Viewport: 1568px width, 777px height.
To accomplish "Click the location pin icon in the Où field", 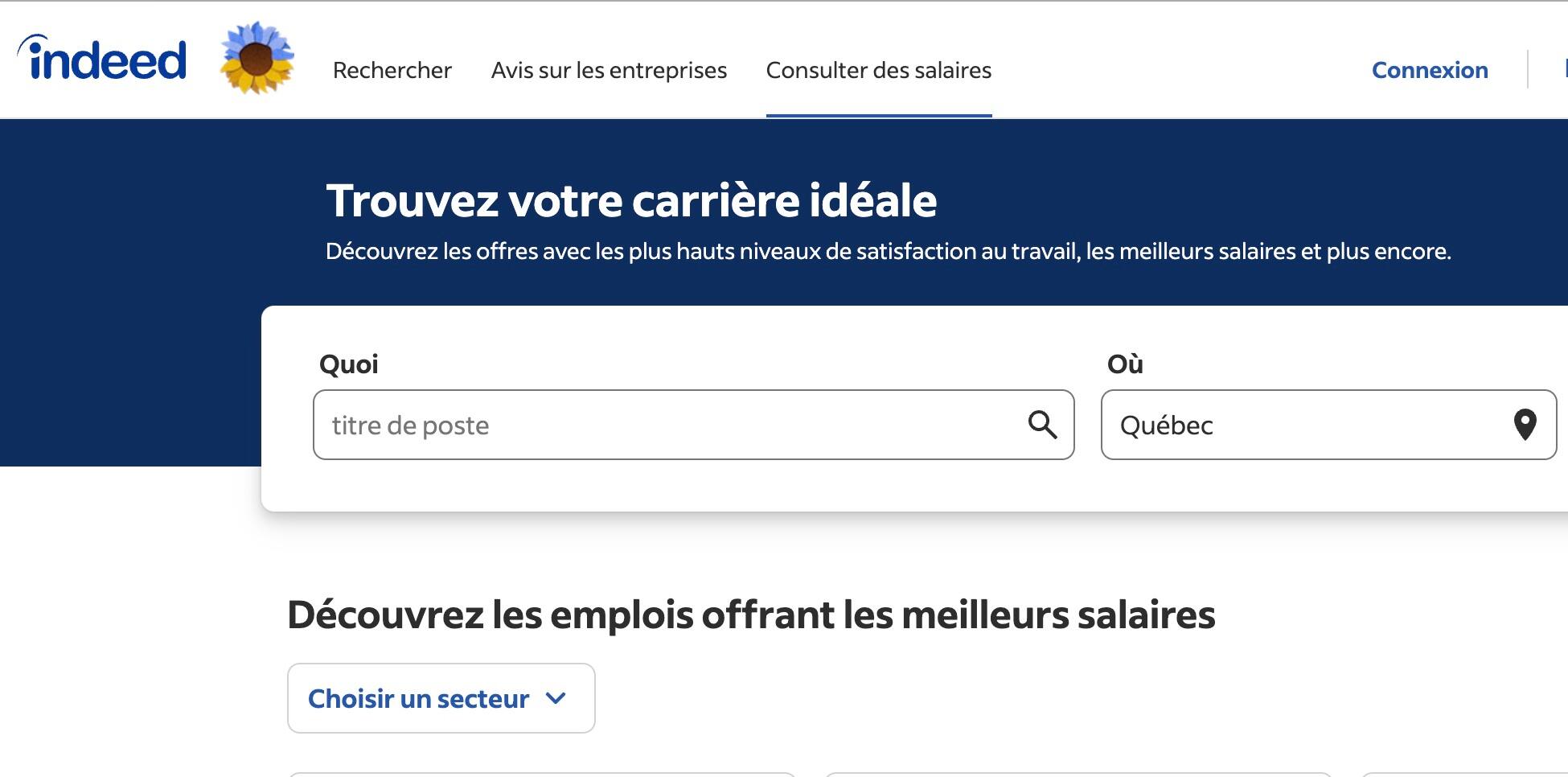I will click(x=1524, y=425).
